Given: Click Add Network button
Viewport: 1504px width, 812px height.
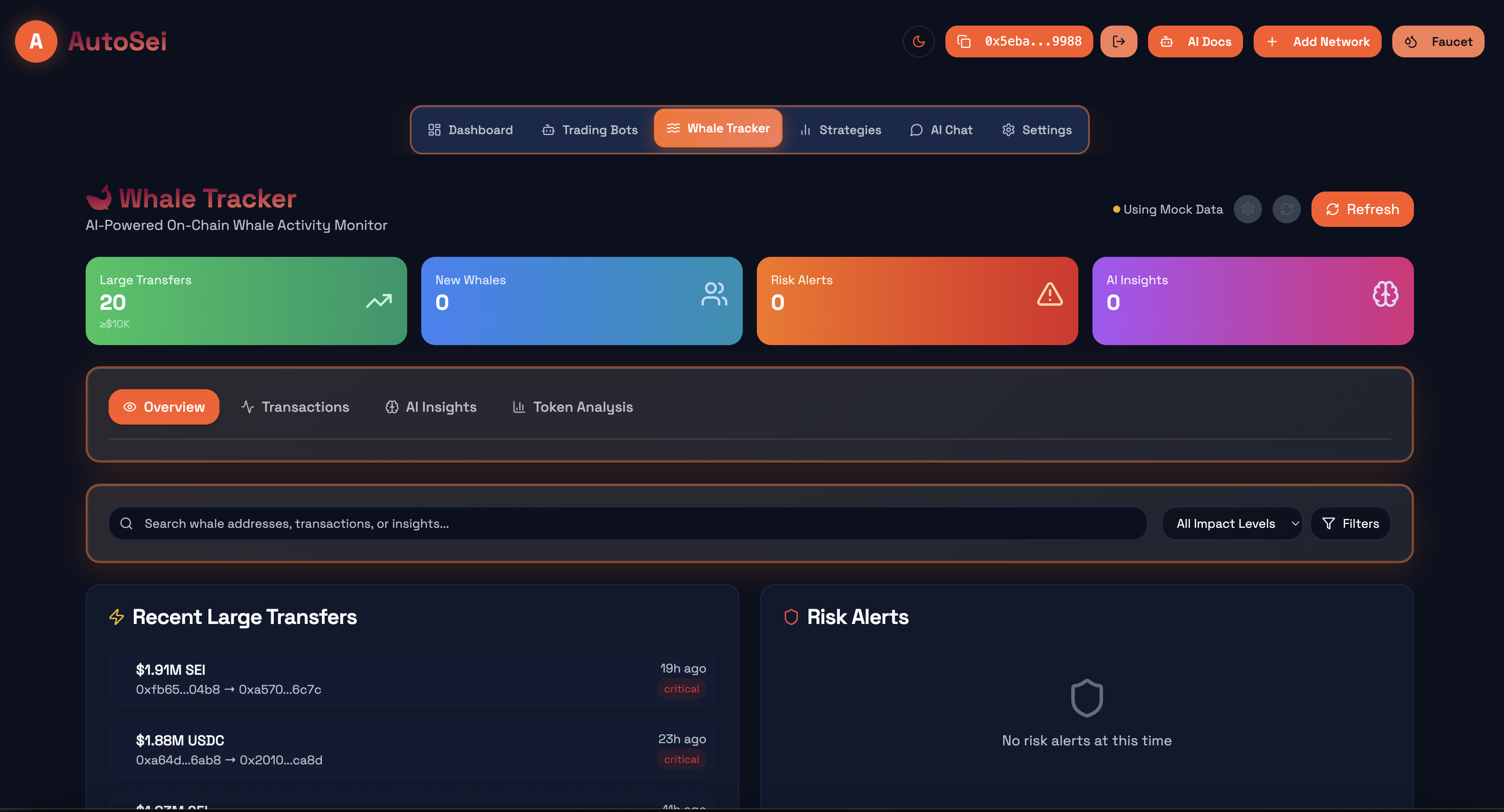Looking at the screenshot, I should point(1317,41).
